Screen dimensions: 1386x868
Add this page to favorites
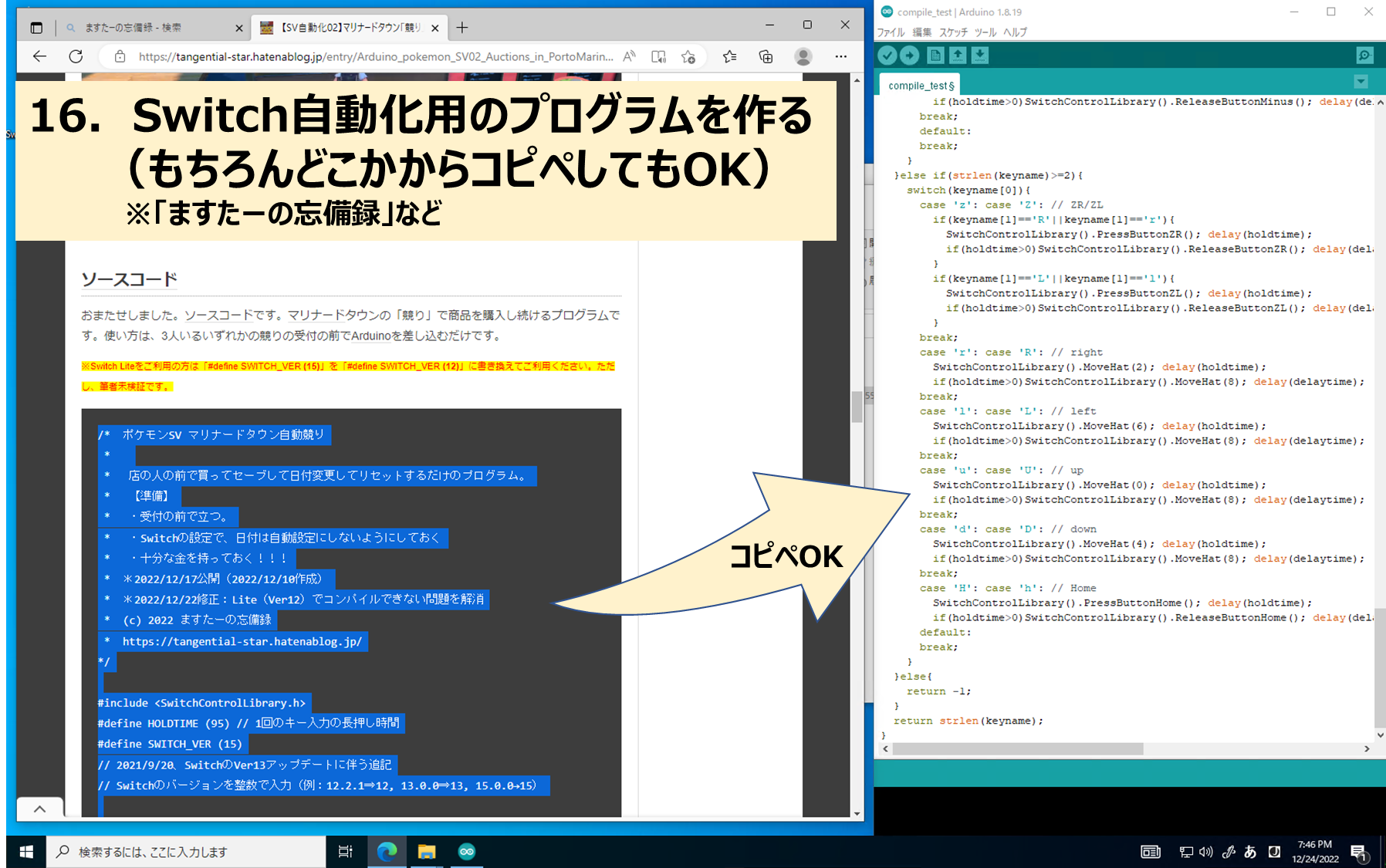(x=688, y=56)
